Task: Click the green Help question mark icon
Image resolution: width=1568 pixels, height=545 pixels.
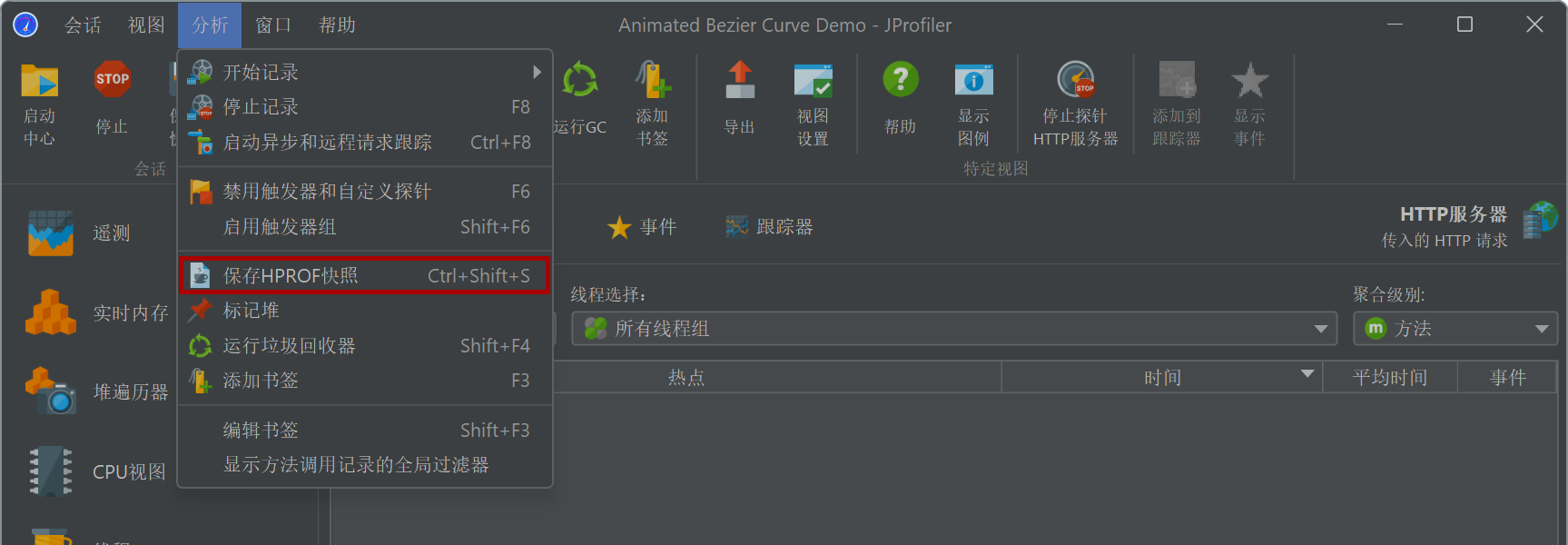Action: pyautogui.click(x=901, y=80)
